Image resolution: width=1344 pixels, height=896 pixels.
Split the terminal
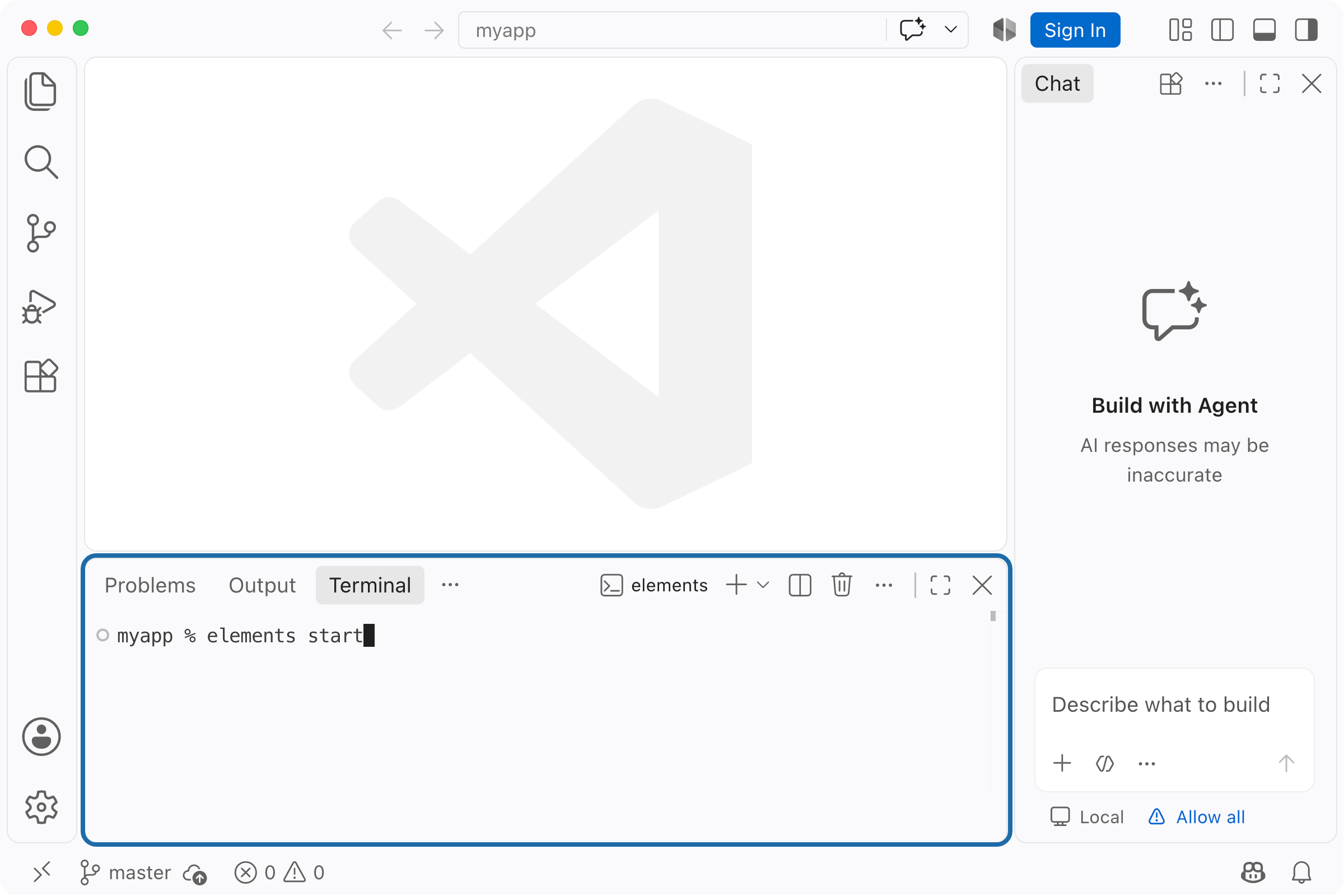[800, 585]
